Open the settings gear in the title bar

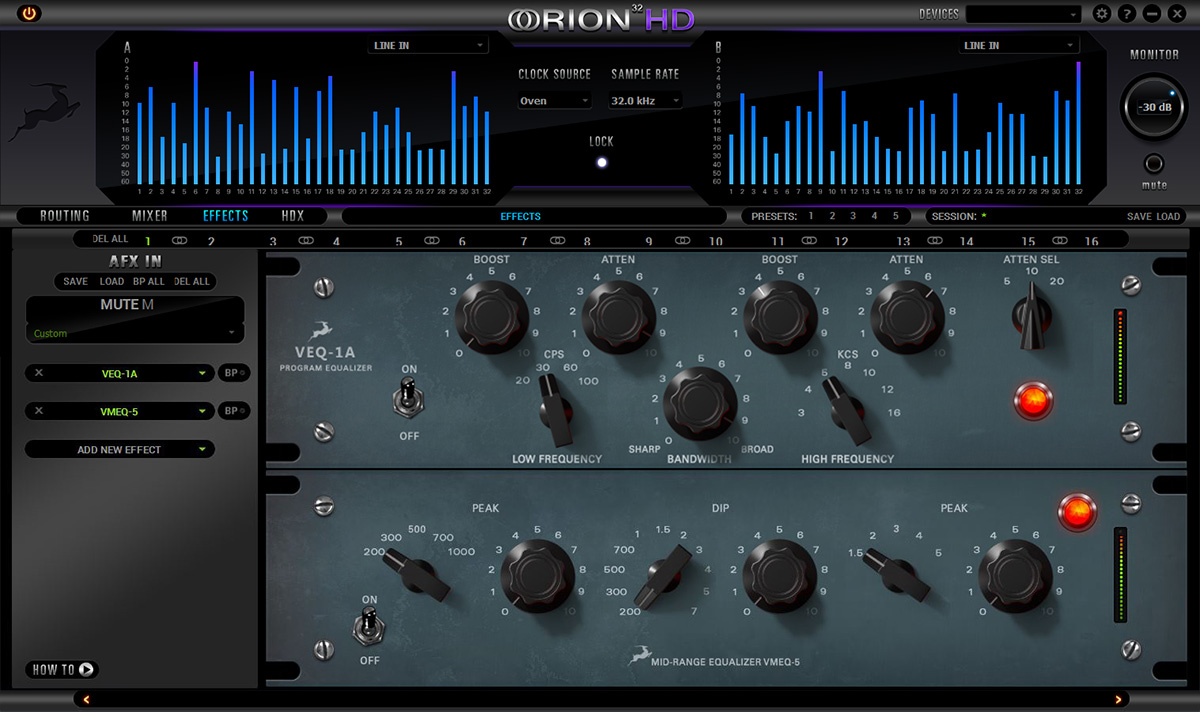coord(1101,13)
